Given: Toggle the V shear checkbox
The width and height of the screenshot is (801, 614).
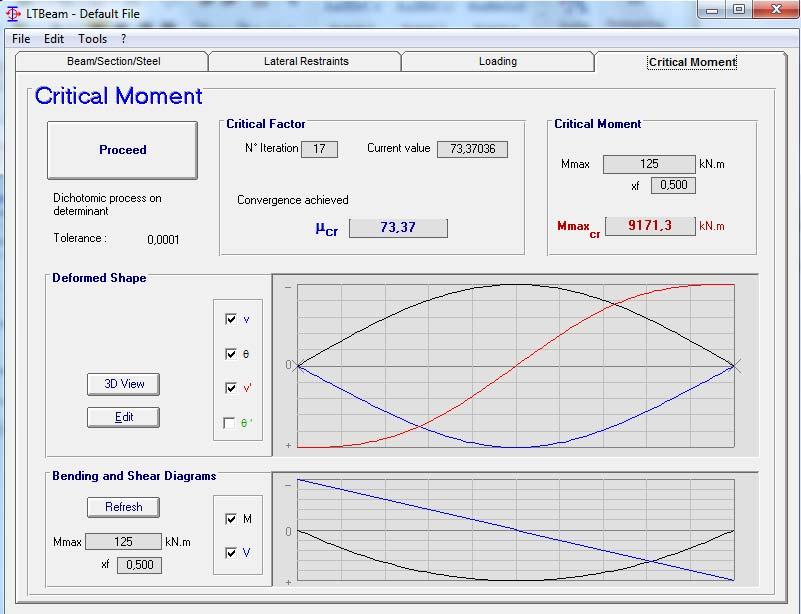Looking at the screenshot, I should pos(230,553).
